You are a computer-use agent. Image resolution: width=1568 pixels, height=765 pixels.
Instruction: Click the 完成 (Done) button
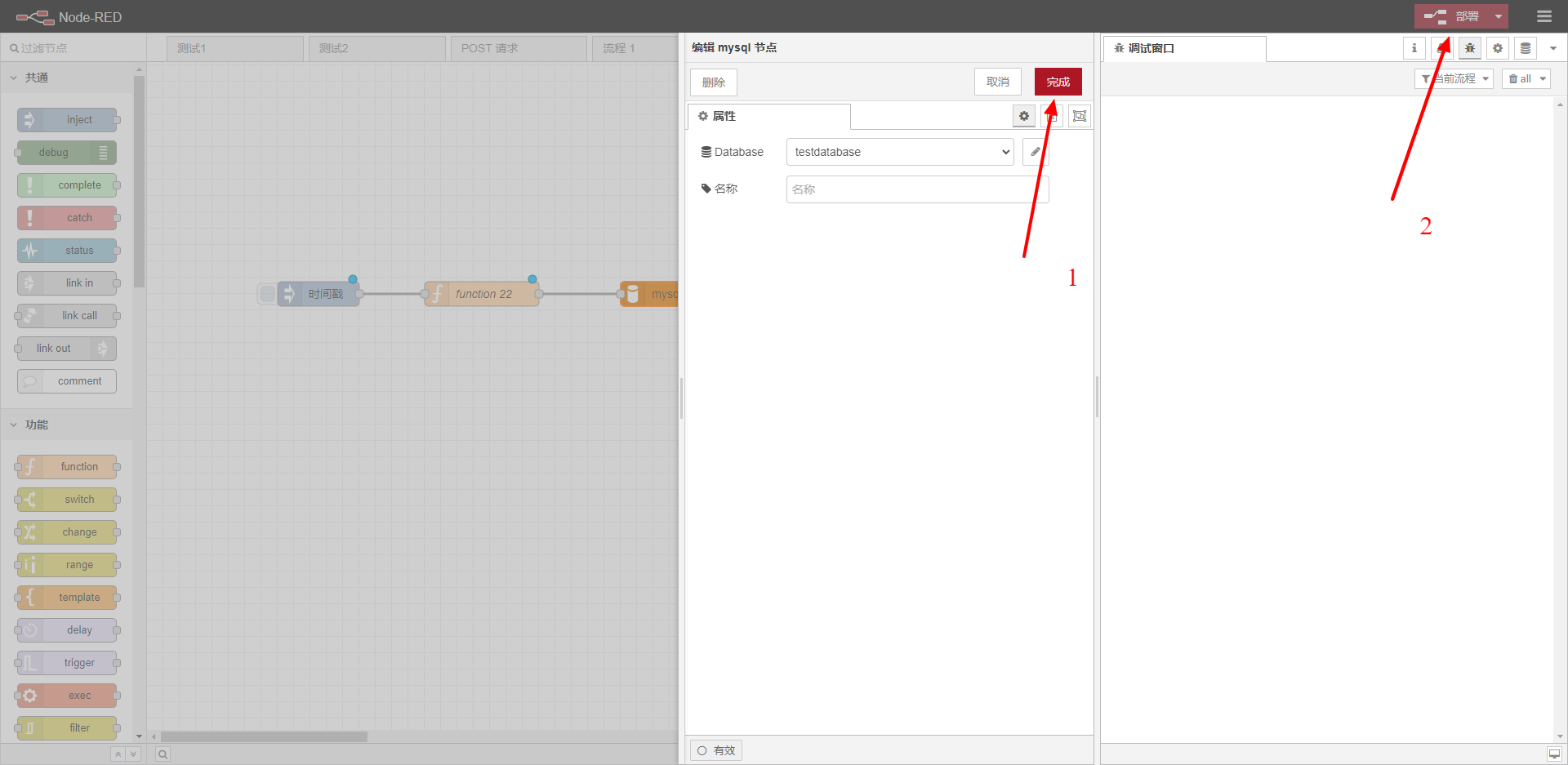pos(1058,82)
